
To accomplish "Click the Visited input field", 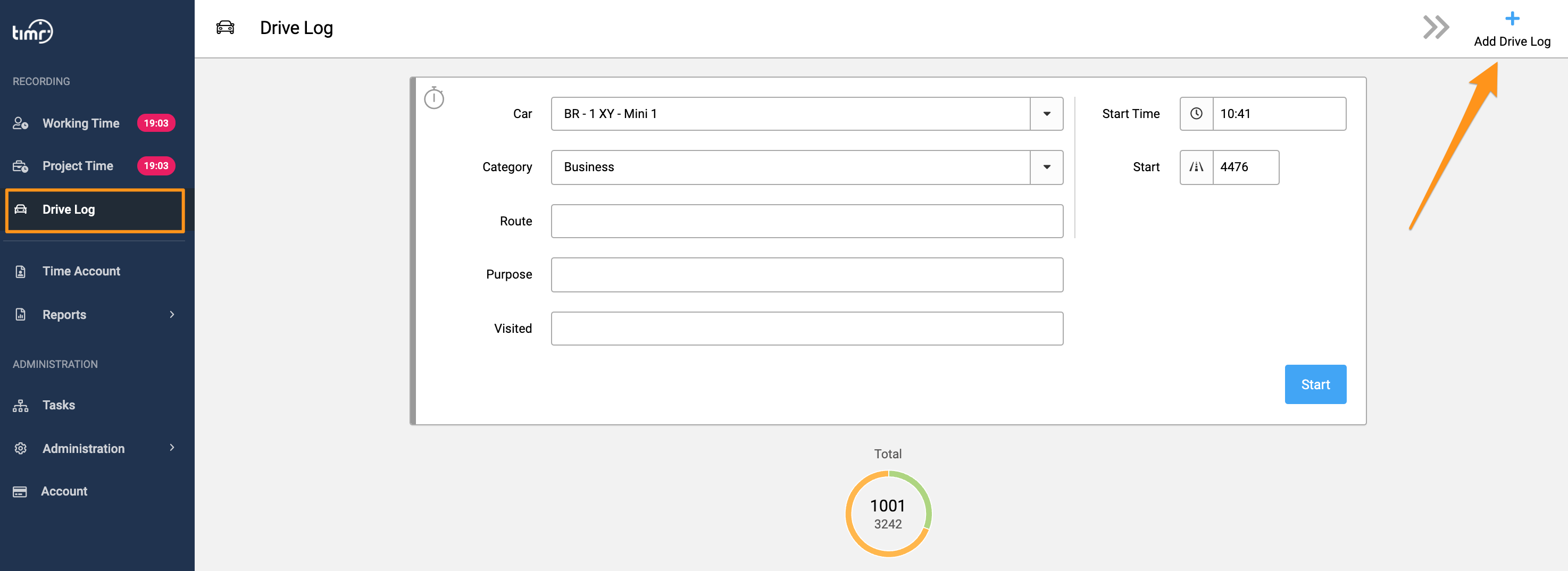I will tap(806, 329).
